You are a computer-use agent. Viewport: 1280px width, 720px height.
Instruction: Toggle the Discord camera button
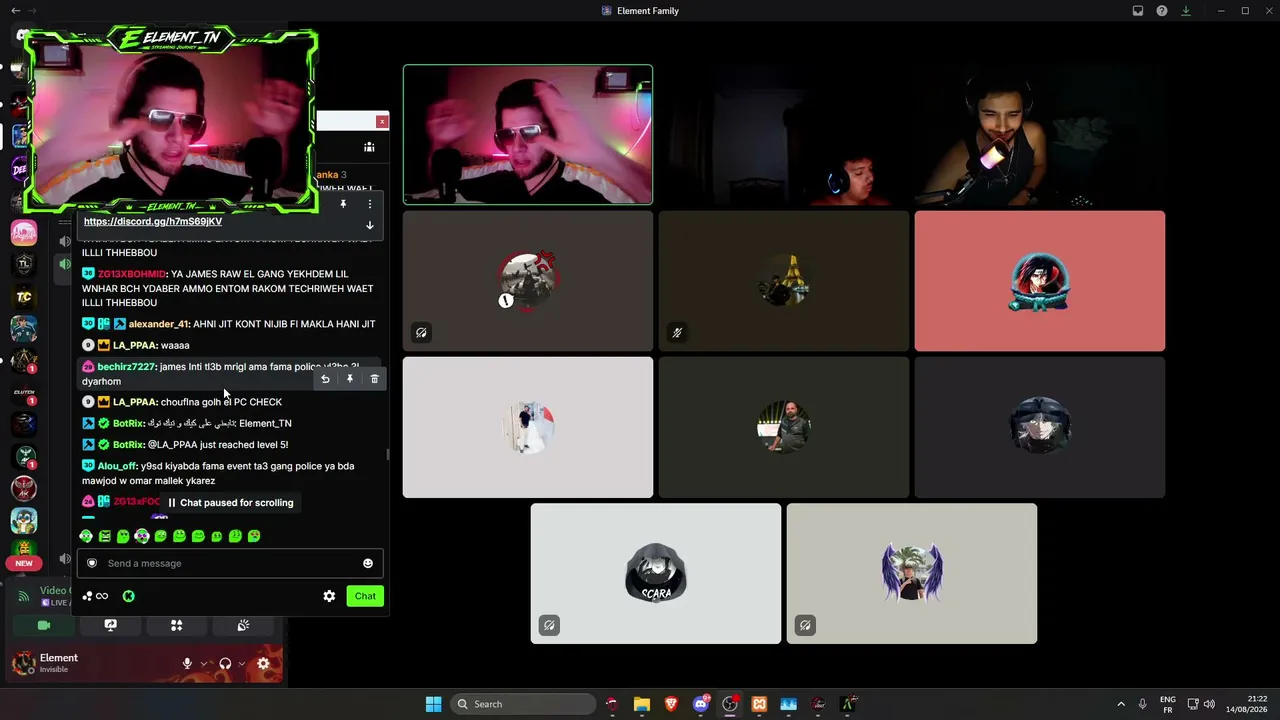click(44, 625)
